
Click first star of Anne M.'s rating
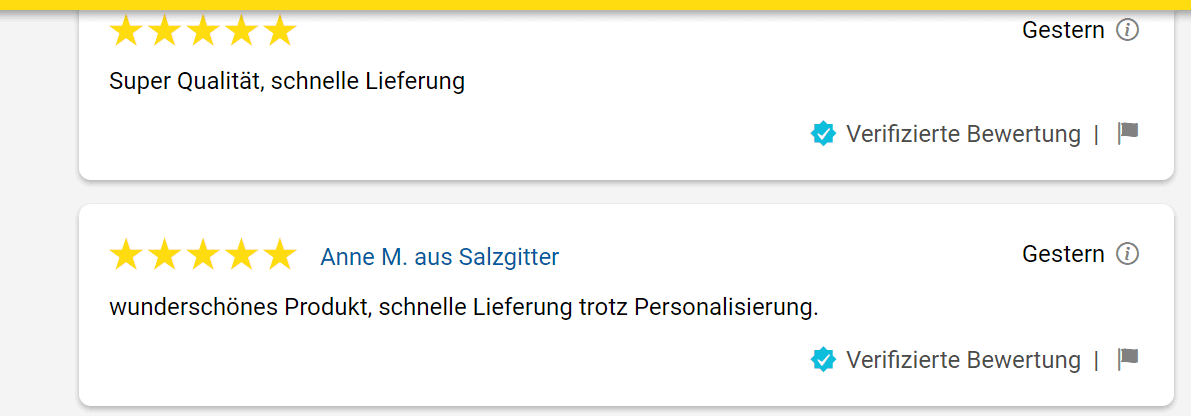click(126, 254)
